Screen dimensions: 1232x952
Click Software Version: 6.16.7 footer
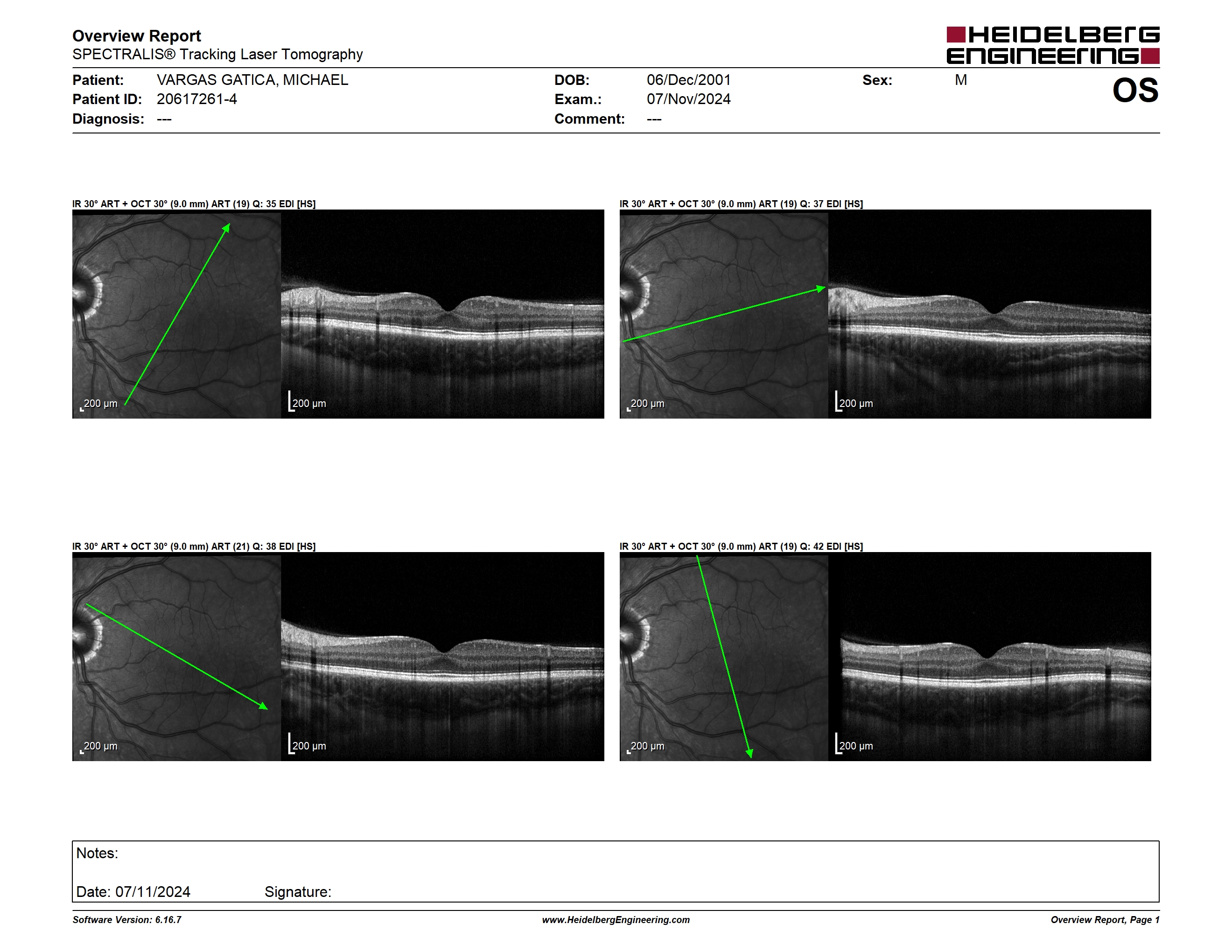pos(127,919)
